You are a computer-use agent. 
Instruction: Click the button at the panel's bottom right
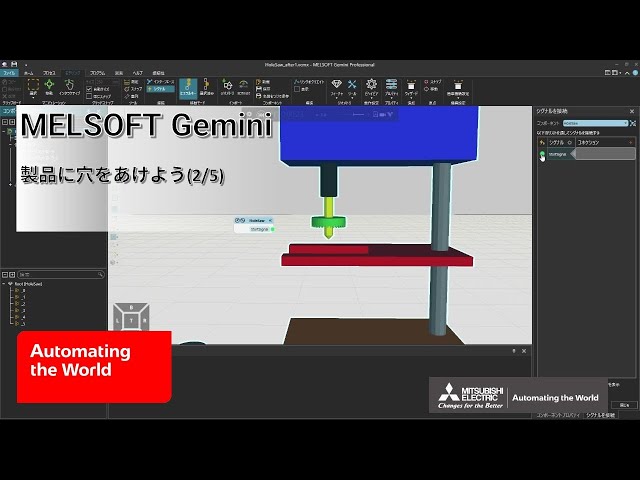pyautogui.click(x=624, y=405)
